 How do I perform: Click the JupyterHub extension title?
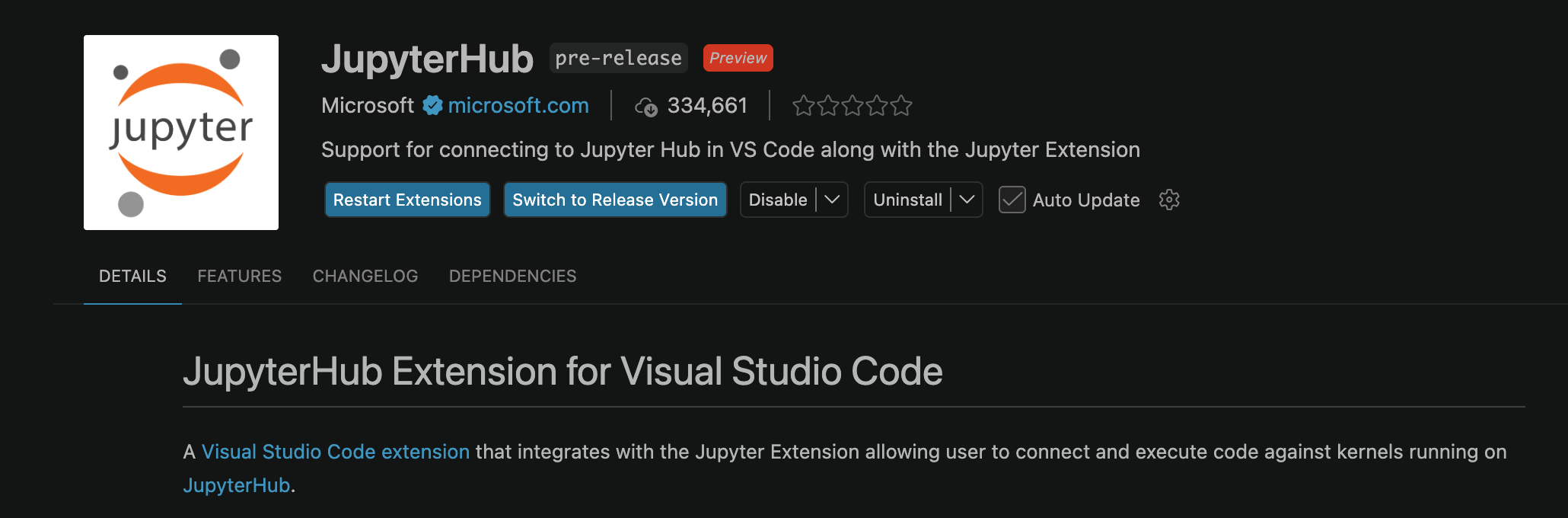(x=427, y=59)
